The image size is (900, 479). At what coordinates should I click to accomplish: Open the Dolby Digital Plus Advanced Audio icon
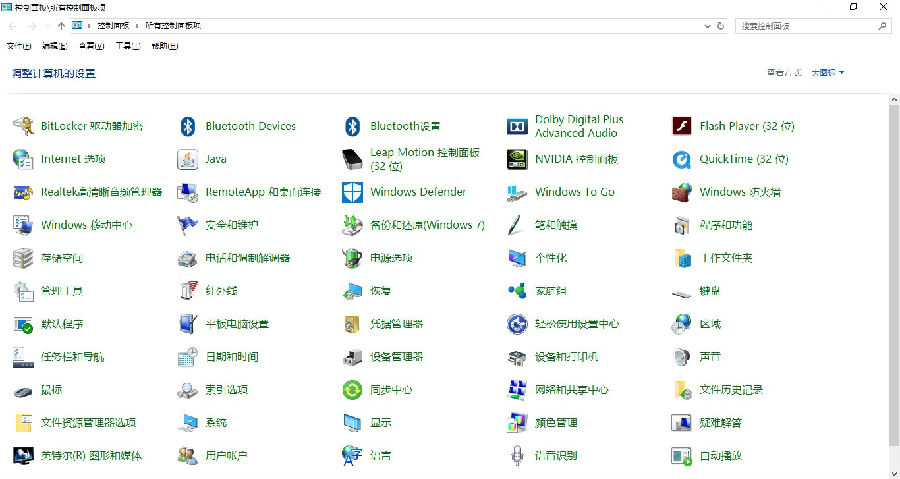pos(517,126)
